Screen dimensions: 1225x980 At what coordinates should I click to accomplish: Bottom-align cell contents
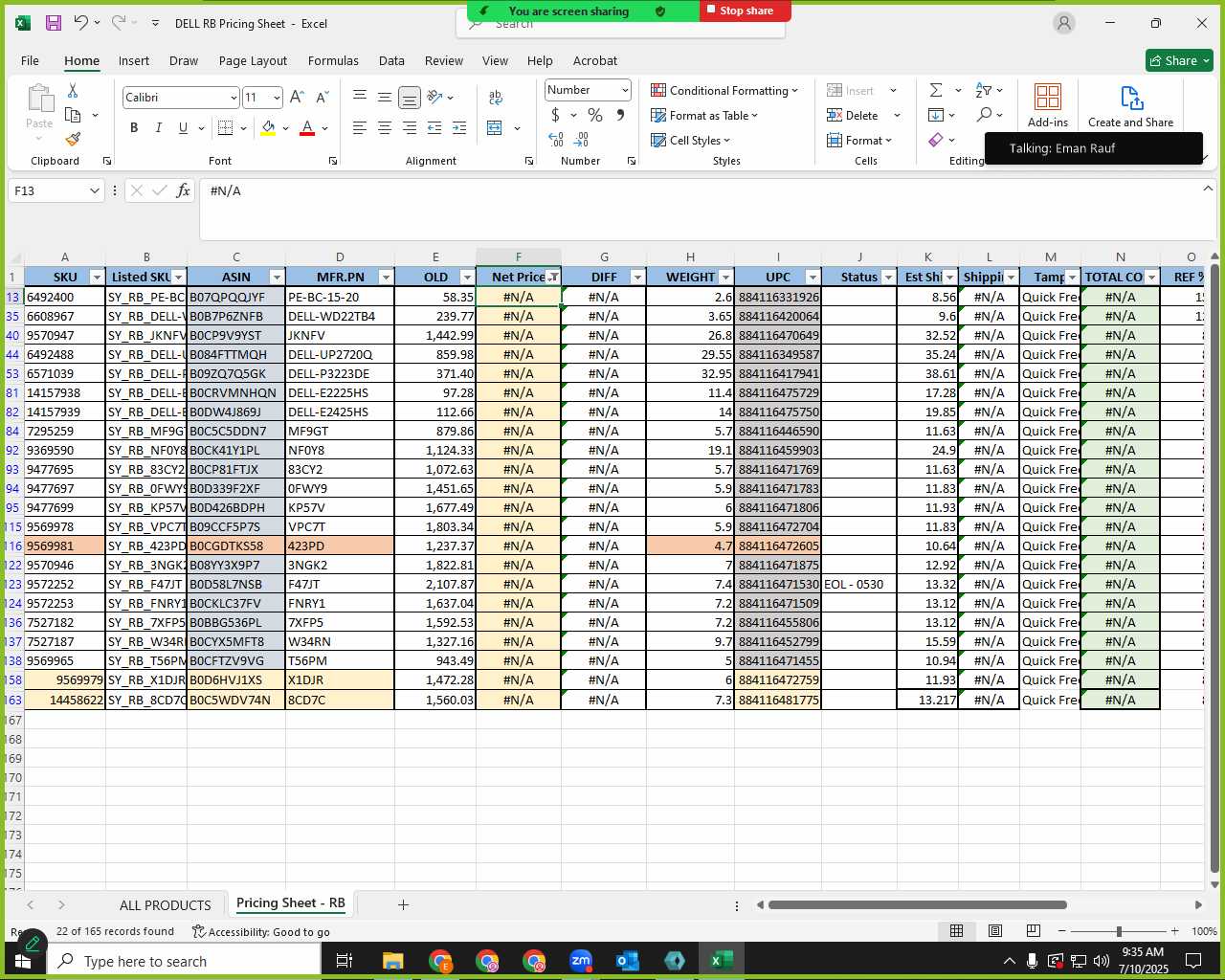pos(410,97)
